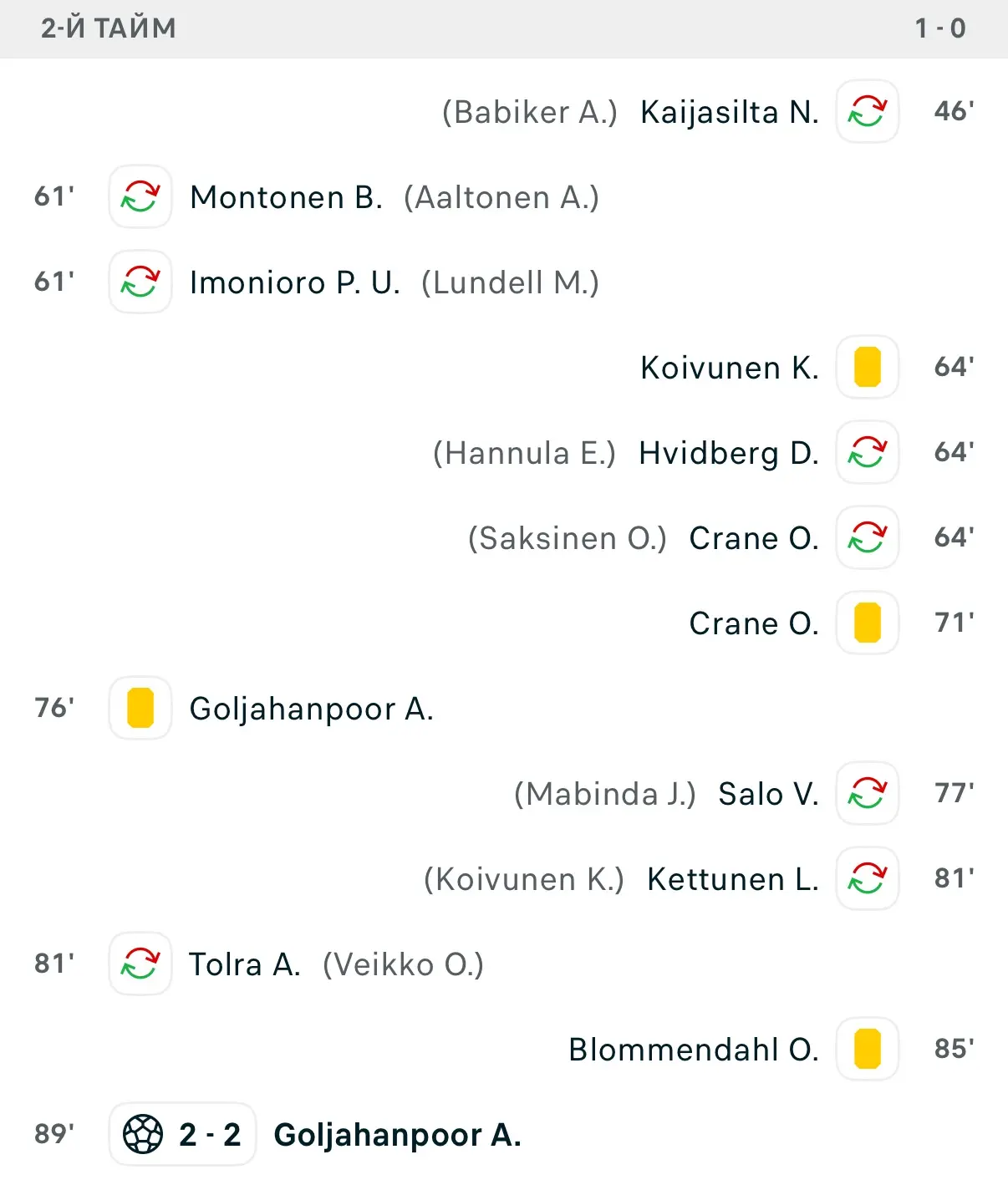Click the 2 - 2 goal ball icon

[143, 1134]
